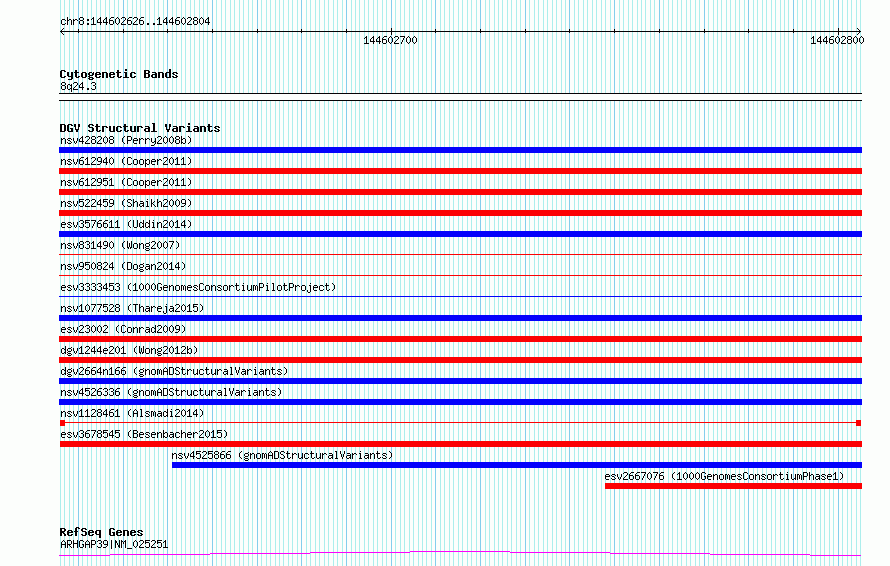Click the magenta ARHGAP39 gene line
The height and width of the screenshot is (566, 890).
(460, 554)
